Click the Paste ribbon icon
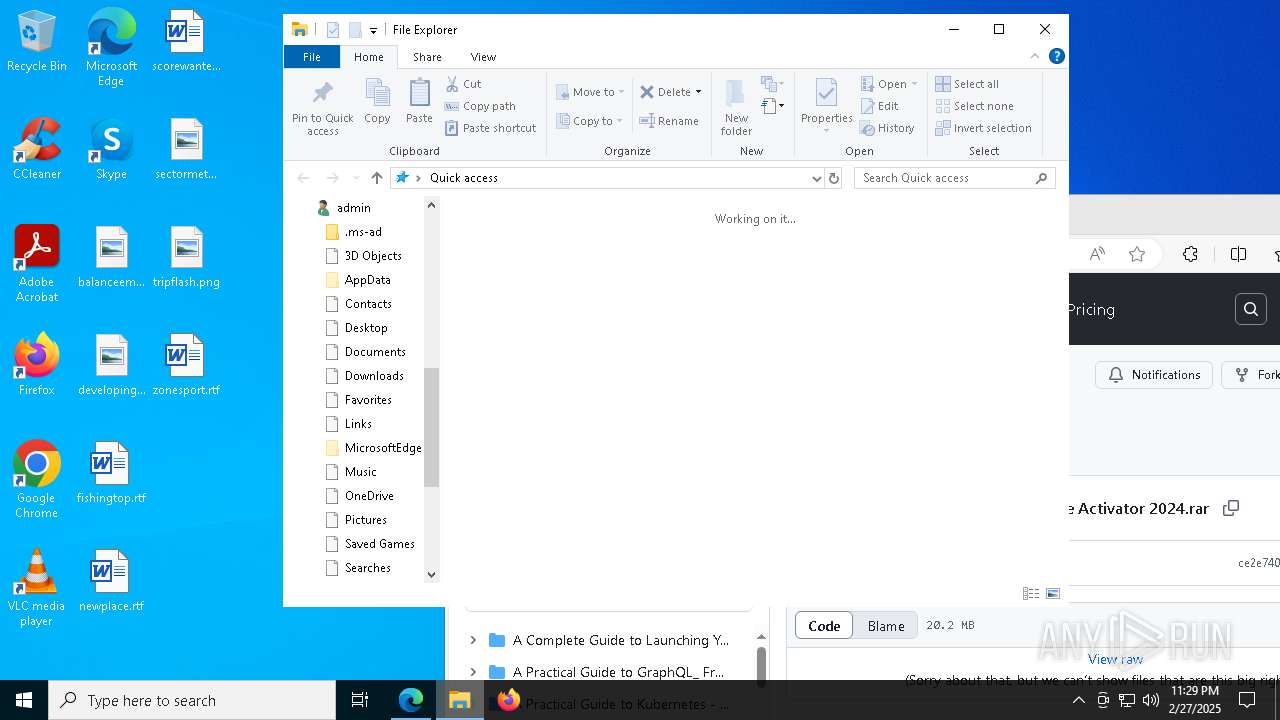The width and height of the screenshot is (1280, 720). [x=419, y=102]
